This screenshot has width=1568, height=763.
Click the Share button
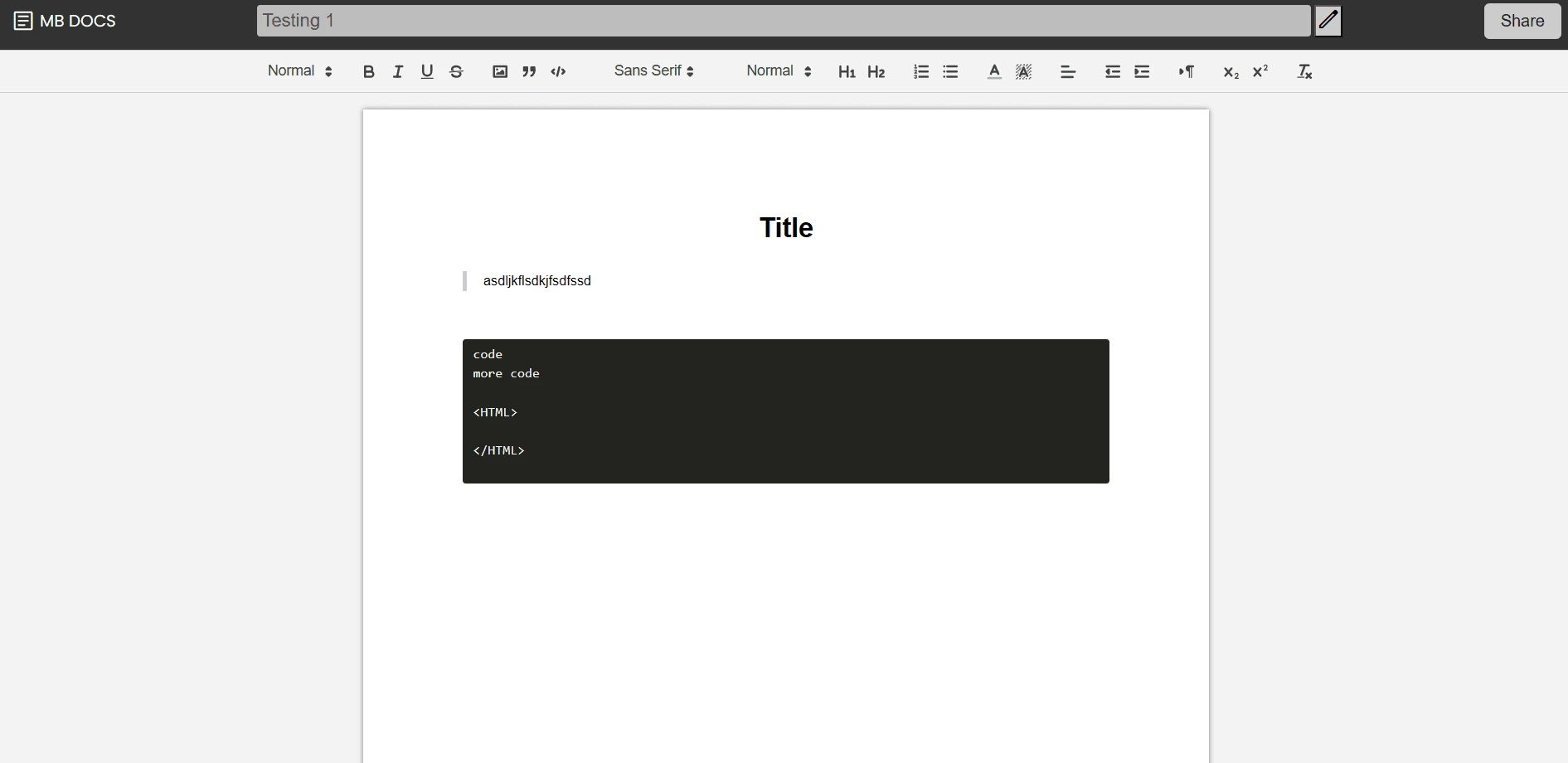click(x=1522, y=21)
